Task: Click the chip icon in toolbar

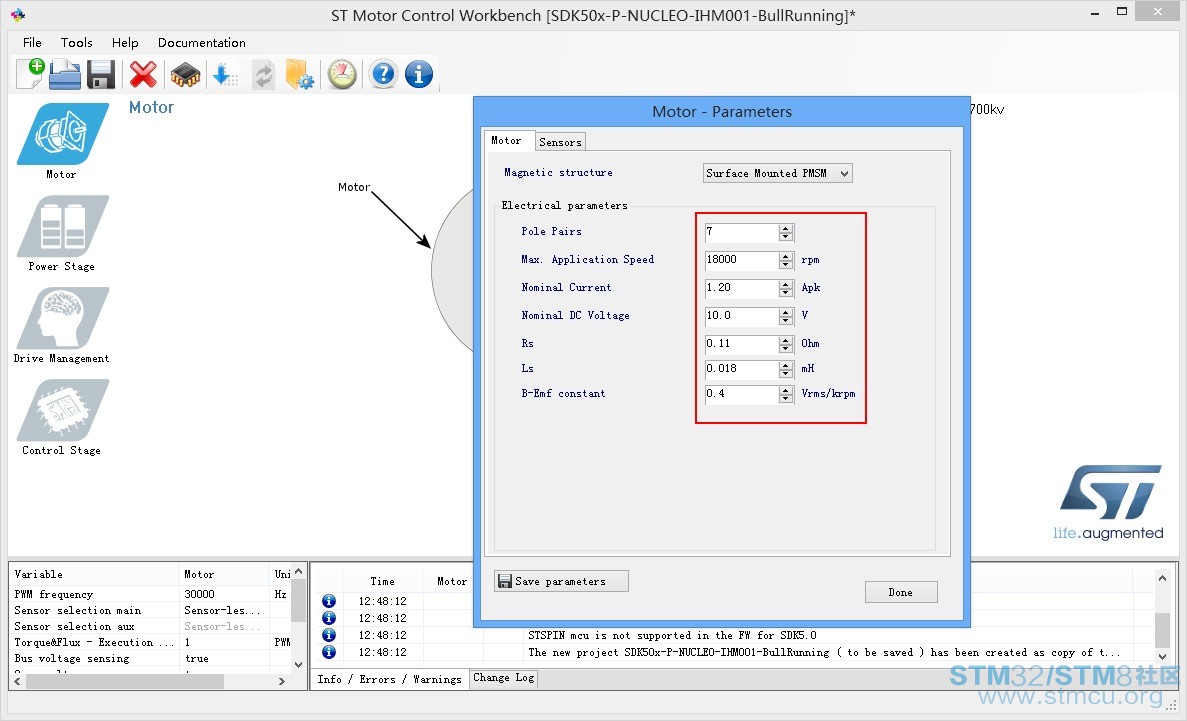Action: pos(185,74)
